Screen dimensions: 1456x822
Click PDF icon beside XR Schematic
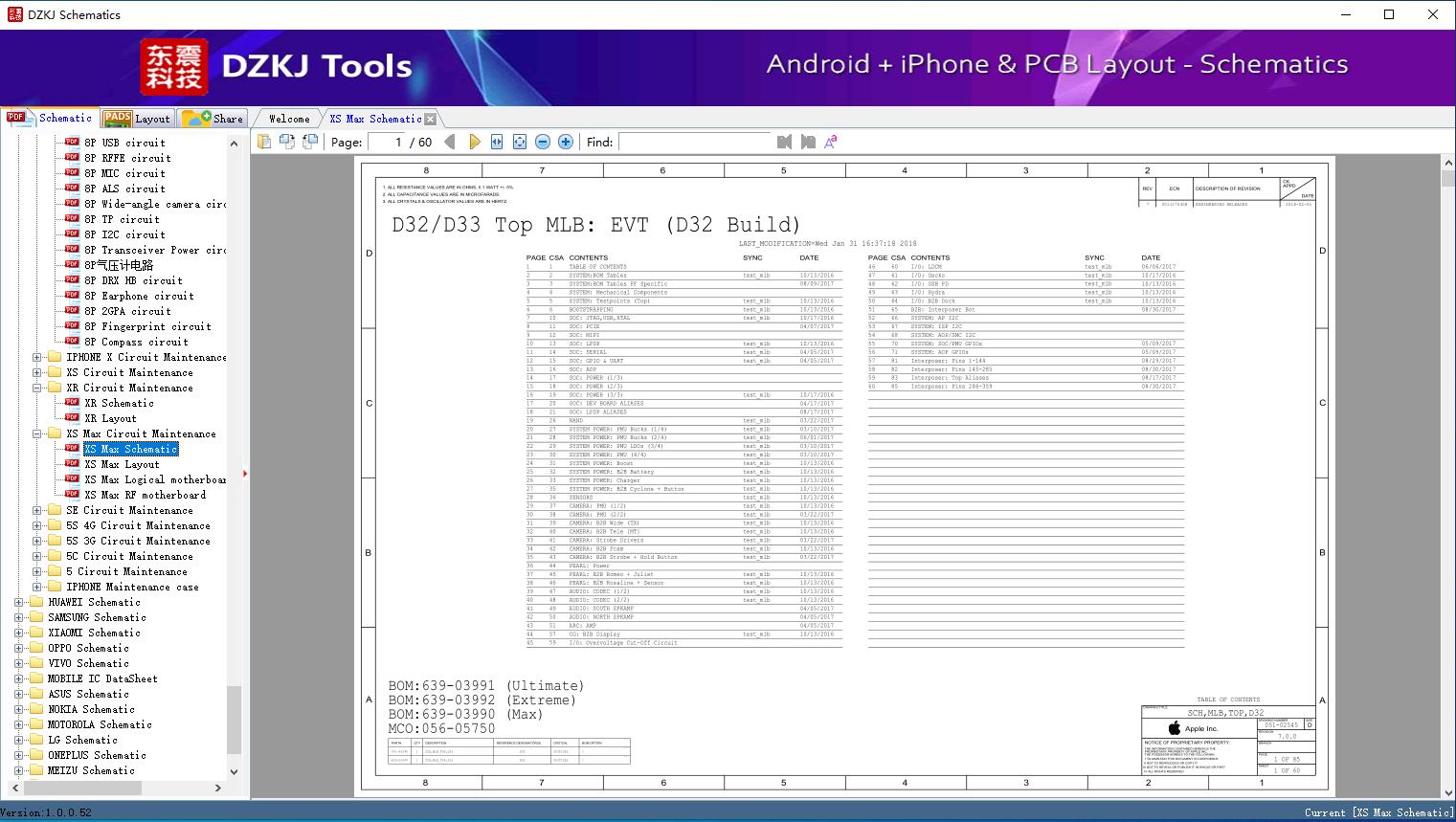tap(72, 403)
